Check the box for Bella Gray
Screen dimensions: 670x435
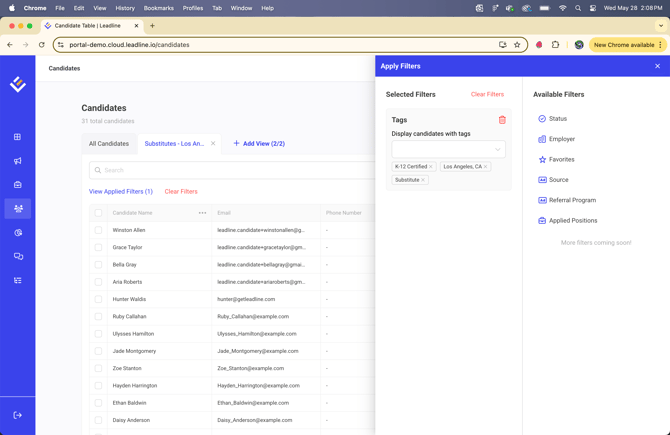(x=98, y=265)
